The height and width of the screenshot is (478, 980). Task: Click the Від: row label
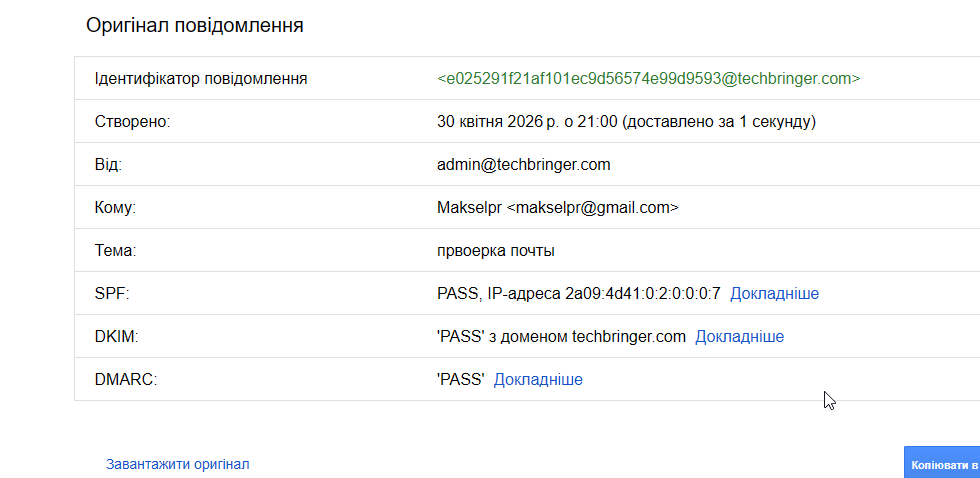coord(108,164)
